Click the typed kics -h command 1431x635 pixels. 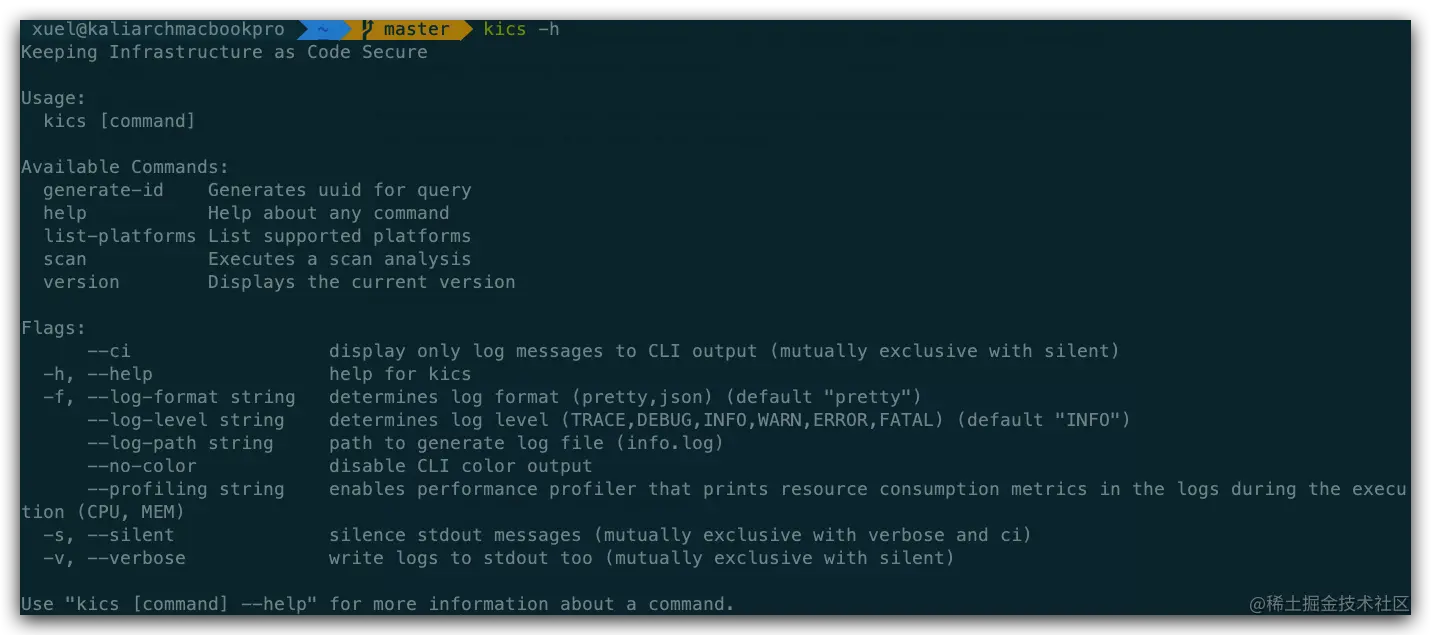click(521, 29)
